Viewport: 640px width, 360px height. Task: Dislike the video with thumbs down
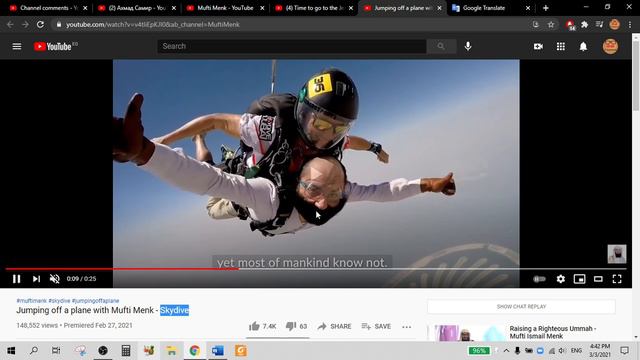tap(296, 326)
